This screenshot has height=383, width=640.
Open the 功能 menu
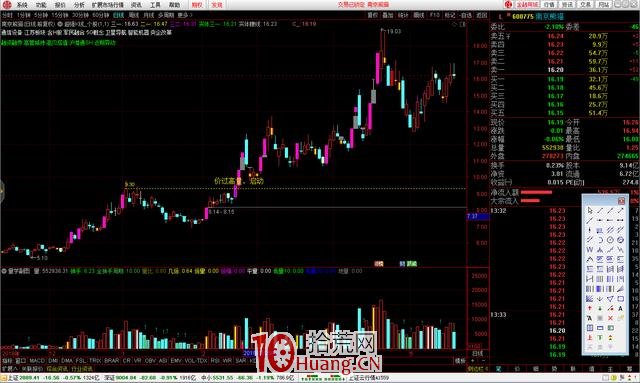click(x=41, y=5)
